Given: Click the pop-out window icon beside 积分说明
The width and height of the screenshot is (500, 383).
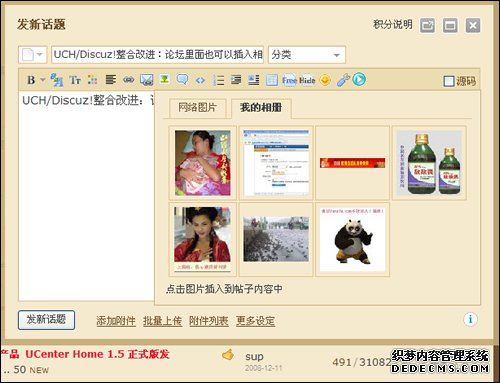Looking at the screenshot, I should (x=427, y=25).
